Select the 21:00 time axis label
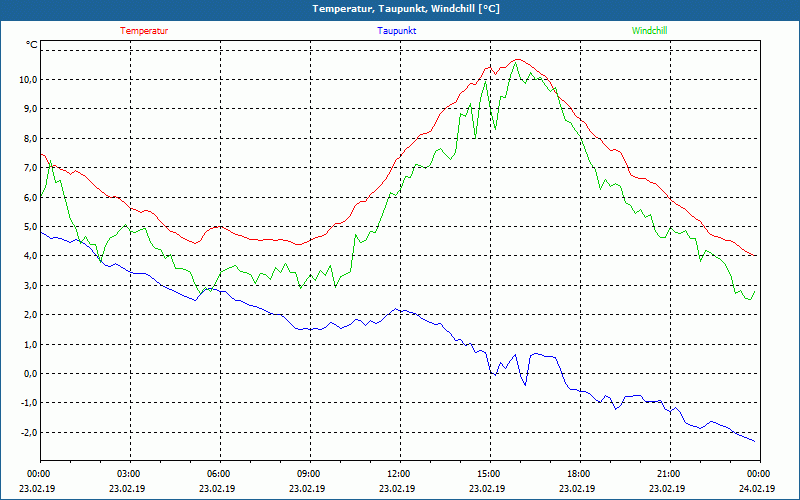The height and width of the screenshot is (500, 800). click(669, 474)
